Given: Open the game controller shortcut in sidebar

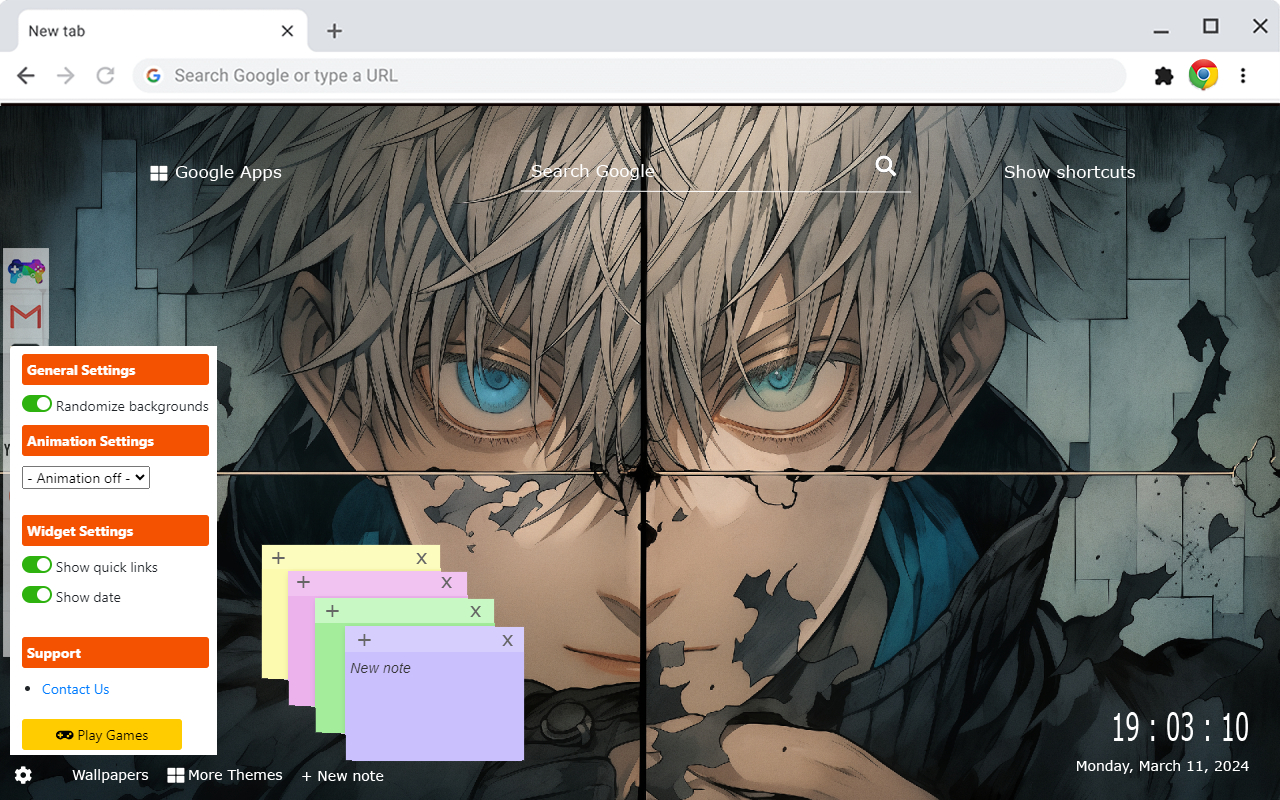Looking at the screenshot, I should 25,269.
